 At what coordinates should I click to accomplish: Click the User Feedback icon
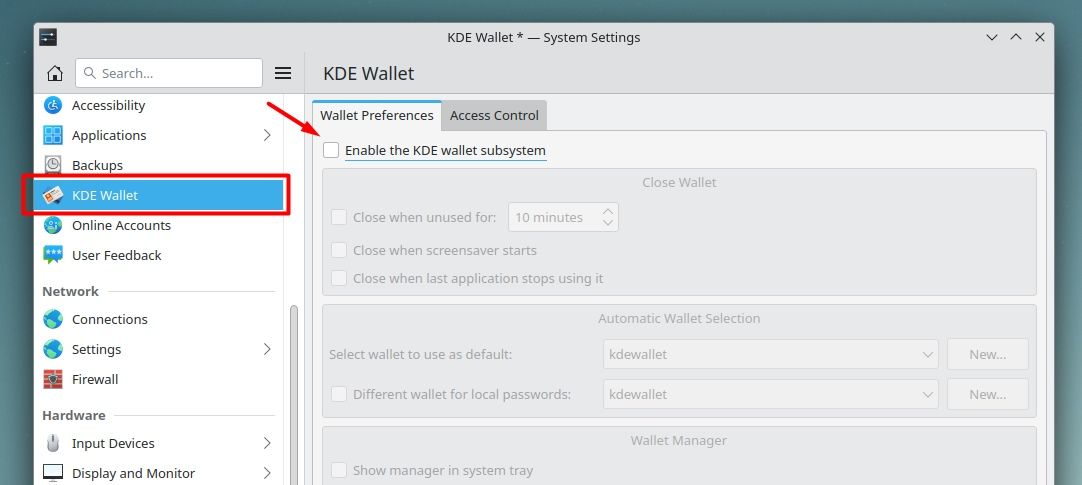tap(53, 255)
